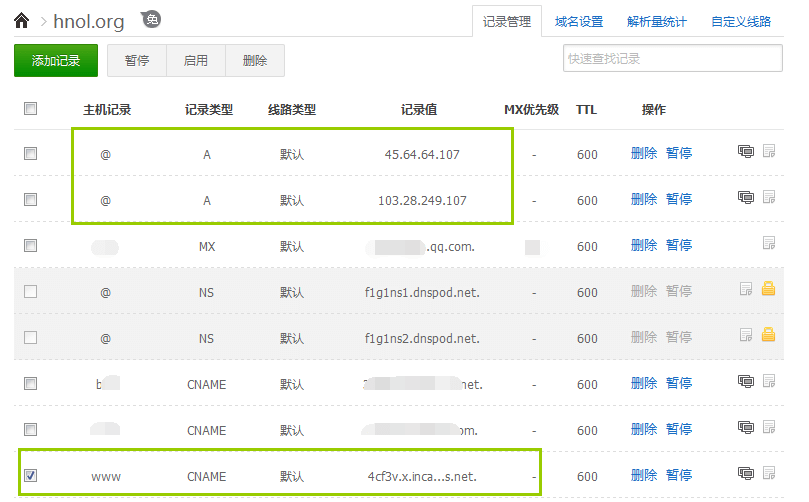The width and height of the screenshot is (809, 502).
Task: Open monitor icon for the first CNAME record
Action: pyautogui.click(x=746, y=381)
